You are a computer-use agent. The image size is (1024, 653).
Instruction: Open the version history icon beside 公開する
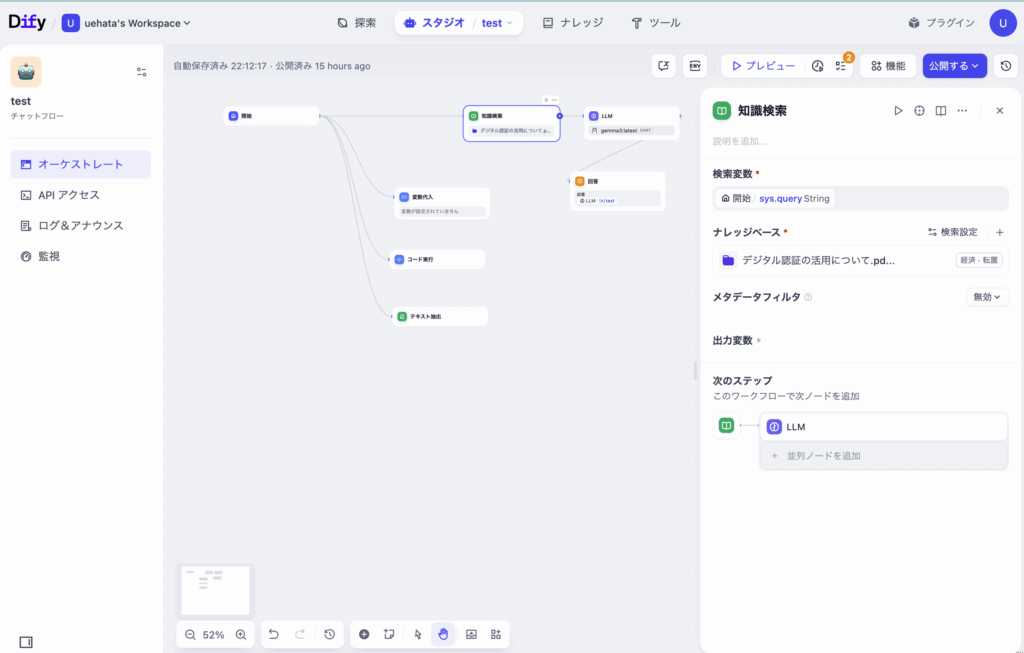(x=1006, y=66)
